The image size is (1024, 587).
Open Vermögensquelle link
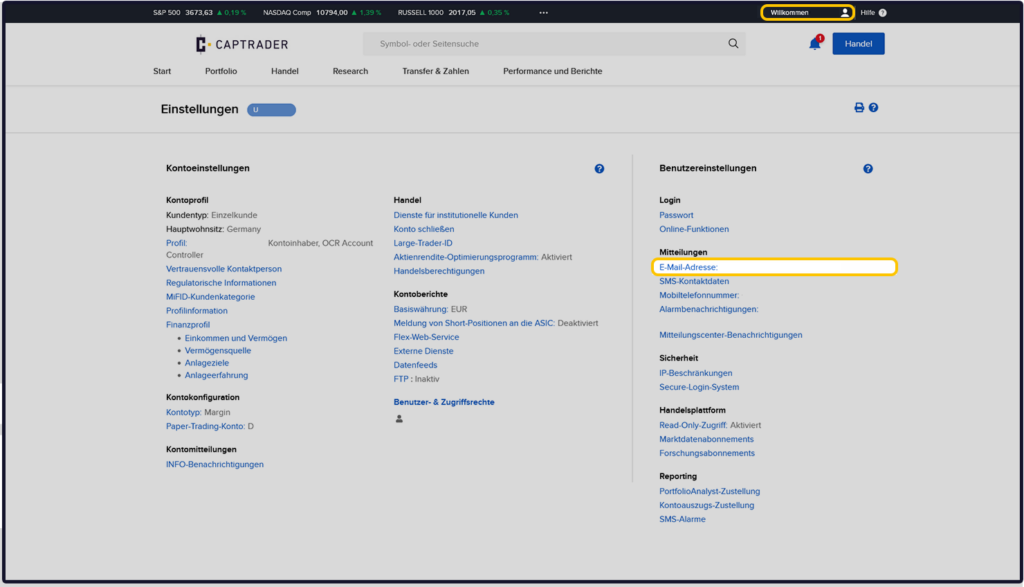[217, 351]
